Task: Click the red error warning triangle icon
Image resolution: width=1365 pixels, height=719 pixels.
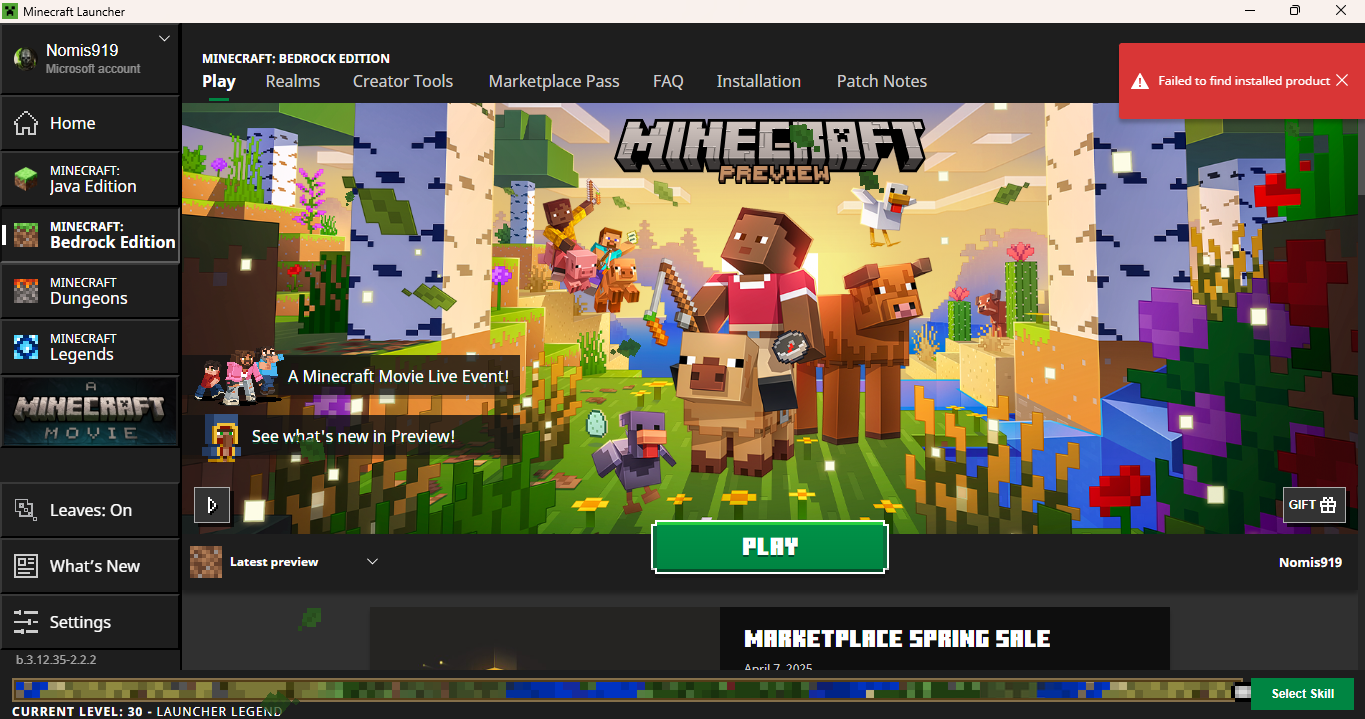Action: coord(1139,81)
